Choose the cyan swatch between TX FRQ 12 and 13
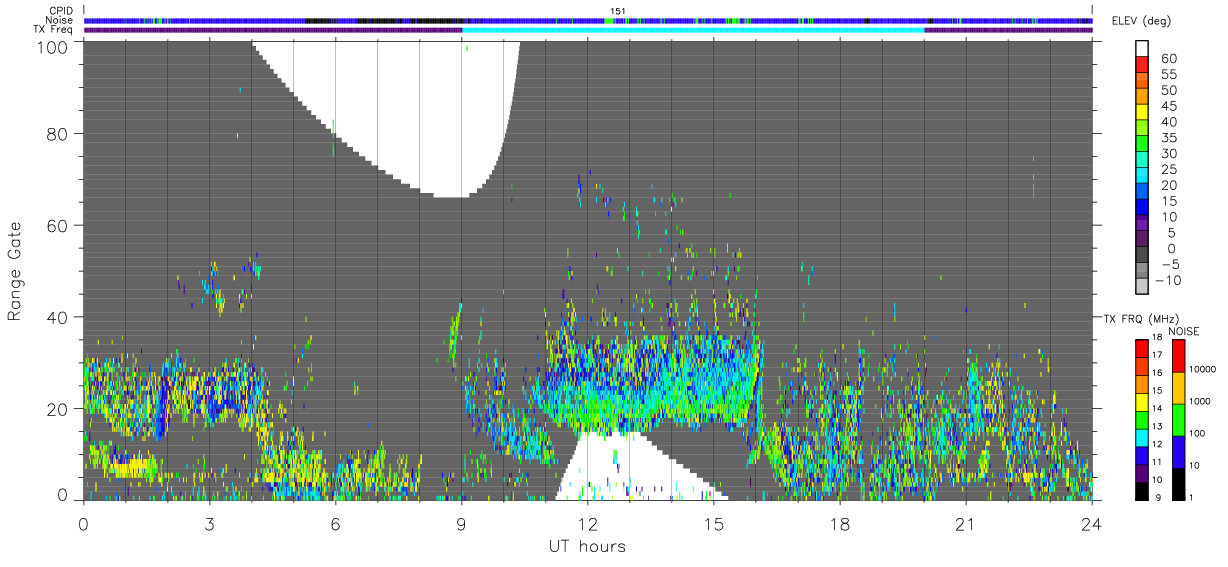Screen dimensions: 1228x567 1143,436
